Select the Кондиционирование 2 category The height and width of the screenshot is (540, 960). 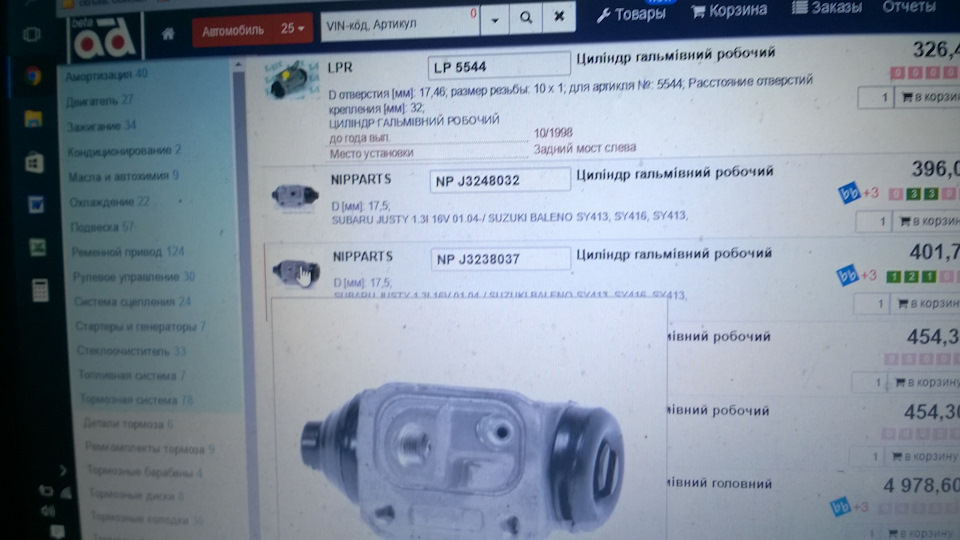[124, 151]
